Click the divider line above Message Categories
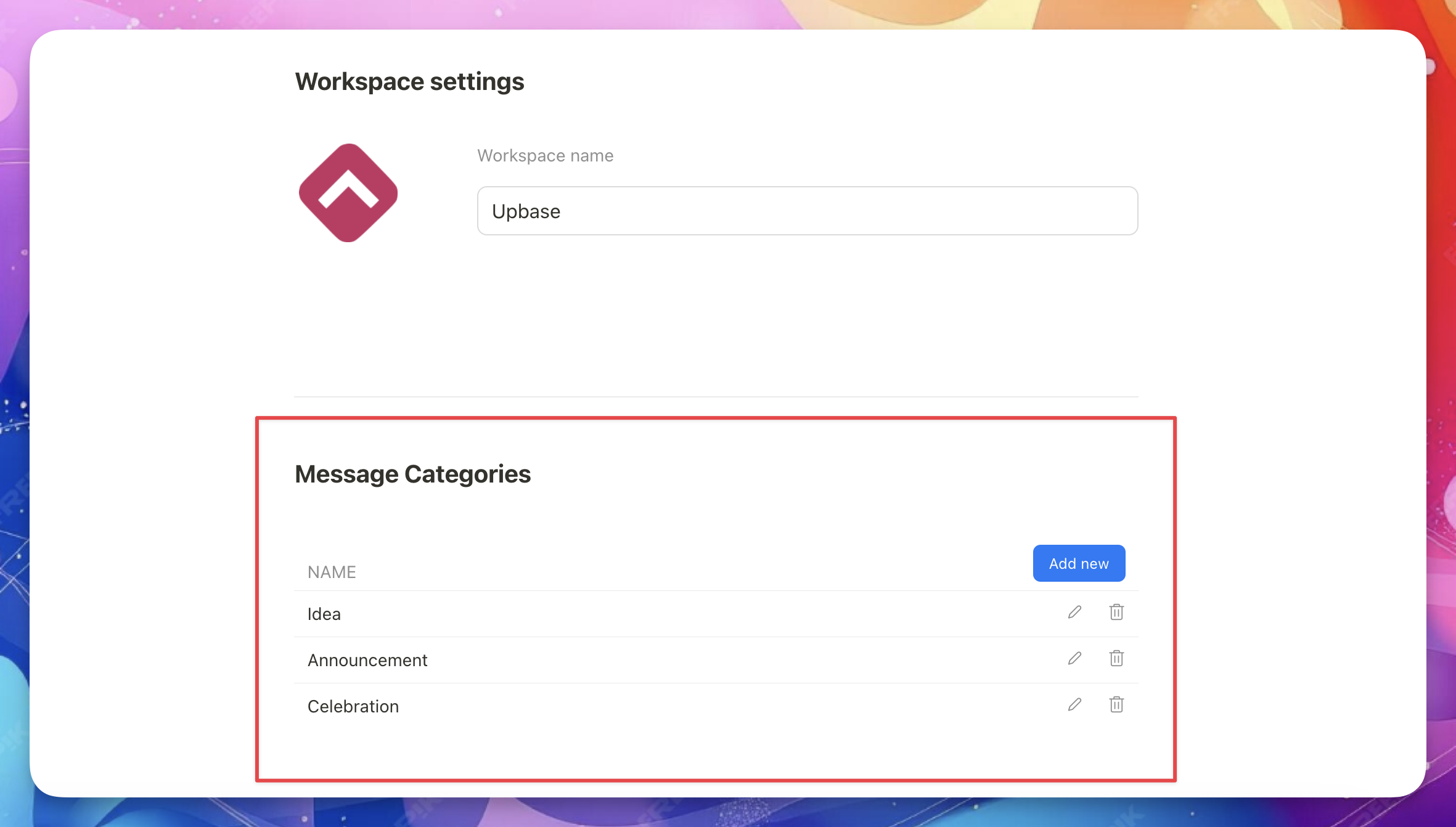 tap(716, 396)
